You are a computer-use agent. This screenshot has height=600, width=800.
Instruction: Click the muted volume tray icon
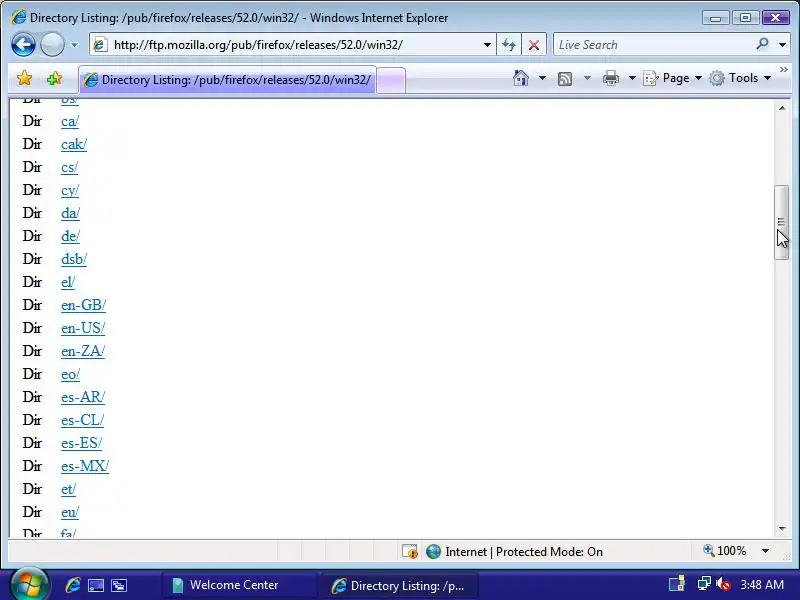(723, 584)
